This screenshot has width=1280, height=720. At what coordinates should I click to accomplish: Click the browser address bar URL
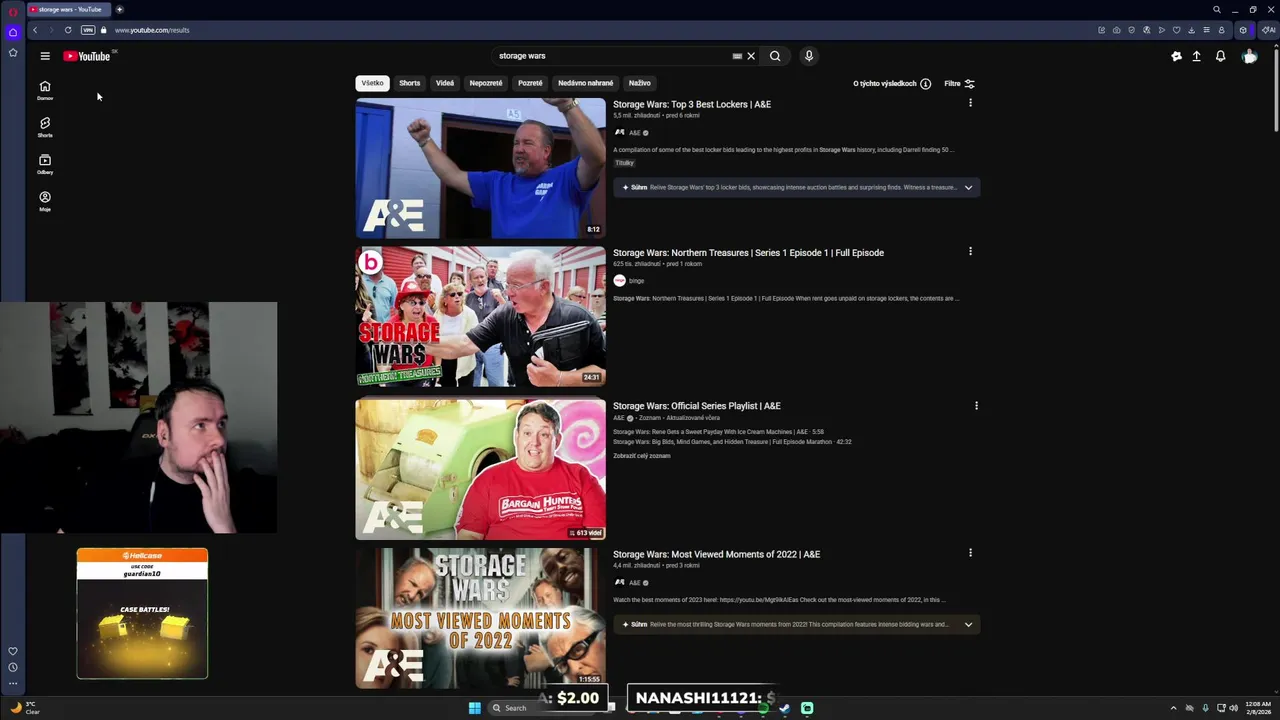[152, 30]
